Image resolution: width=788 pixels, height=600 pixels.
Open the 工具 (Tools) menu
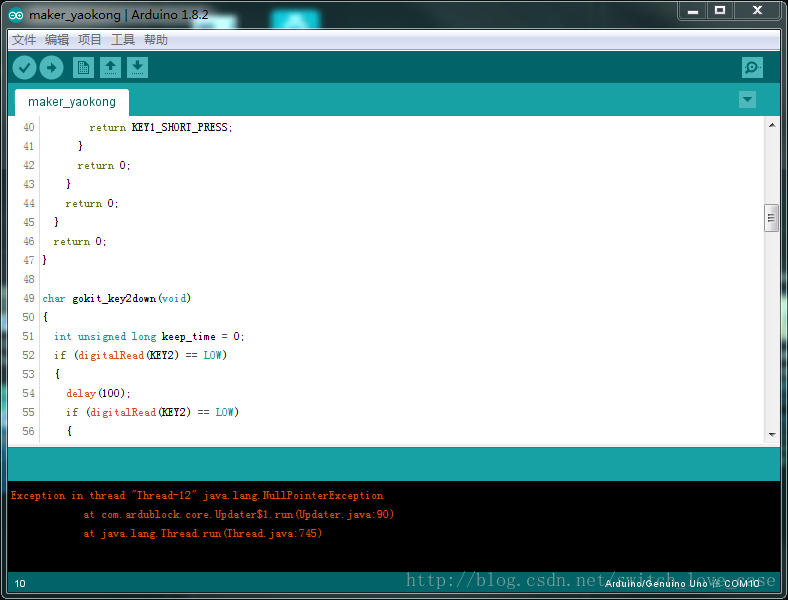pos(123,40)
